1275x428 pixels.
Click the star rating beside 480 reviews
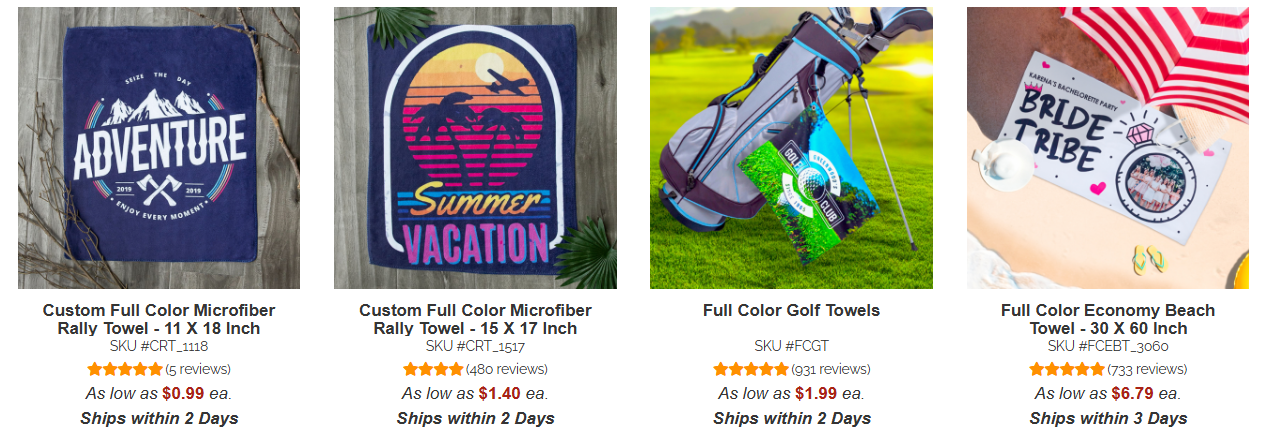pyautogui.click(x=433, y=369)
